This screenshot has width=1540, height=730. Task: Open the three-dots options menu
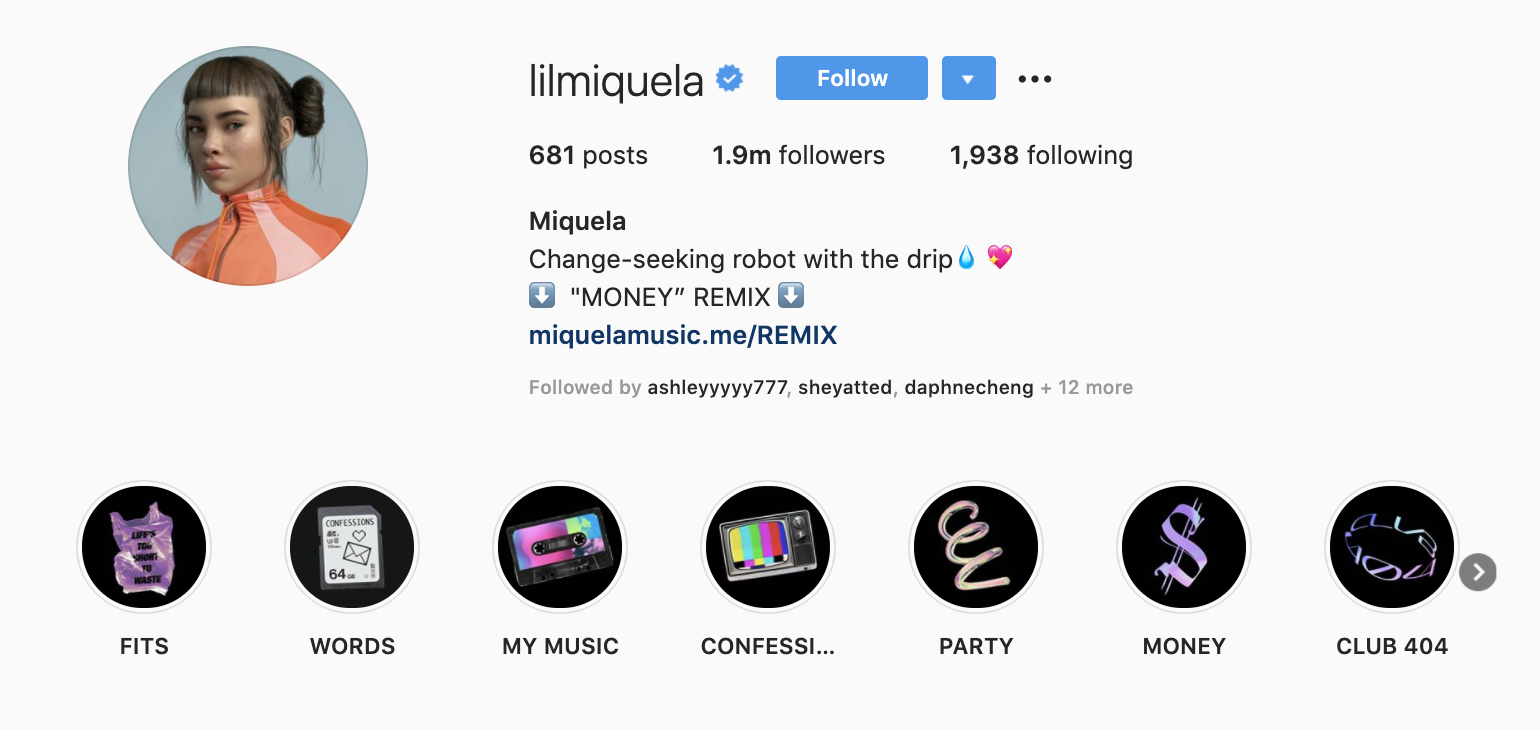1034,79
